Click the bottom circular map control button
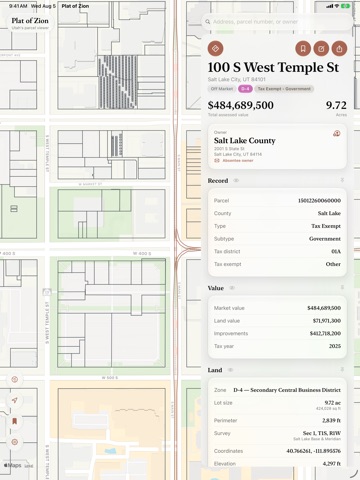 point(15,442)
